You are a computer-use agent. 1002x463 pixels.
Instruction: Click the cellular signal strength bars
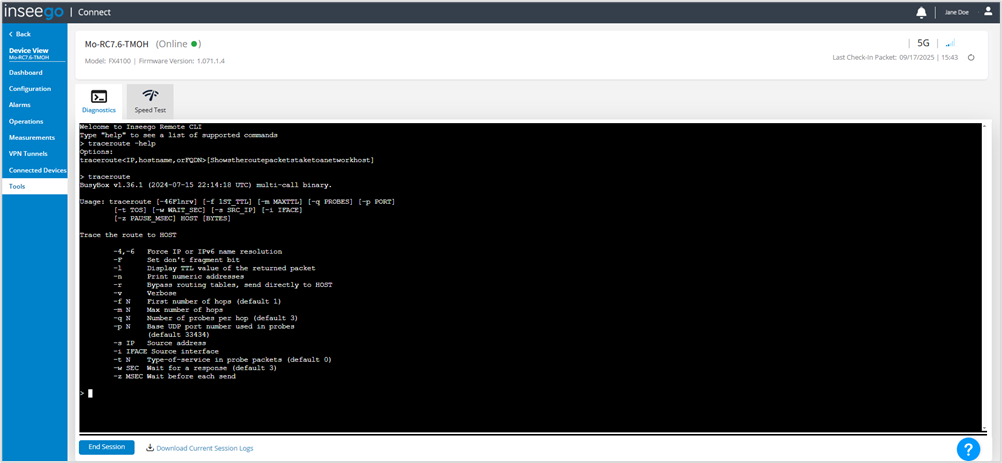[950, 43]
